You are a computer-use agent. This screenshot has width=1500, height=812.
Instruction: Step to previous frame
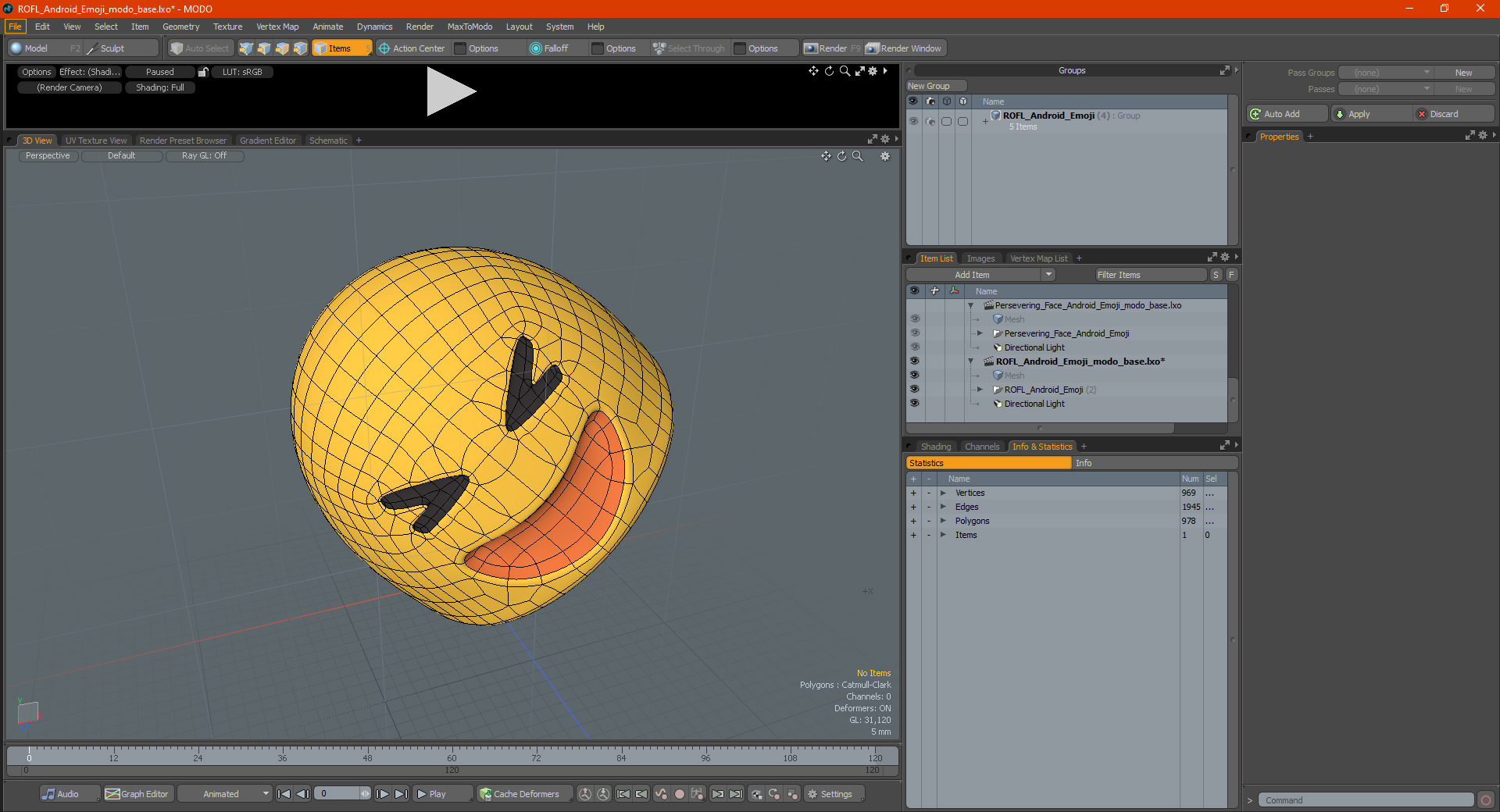(302, 794)
